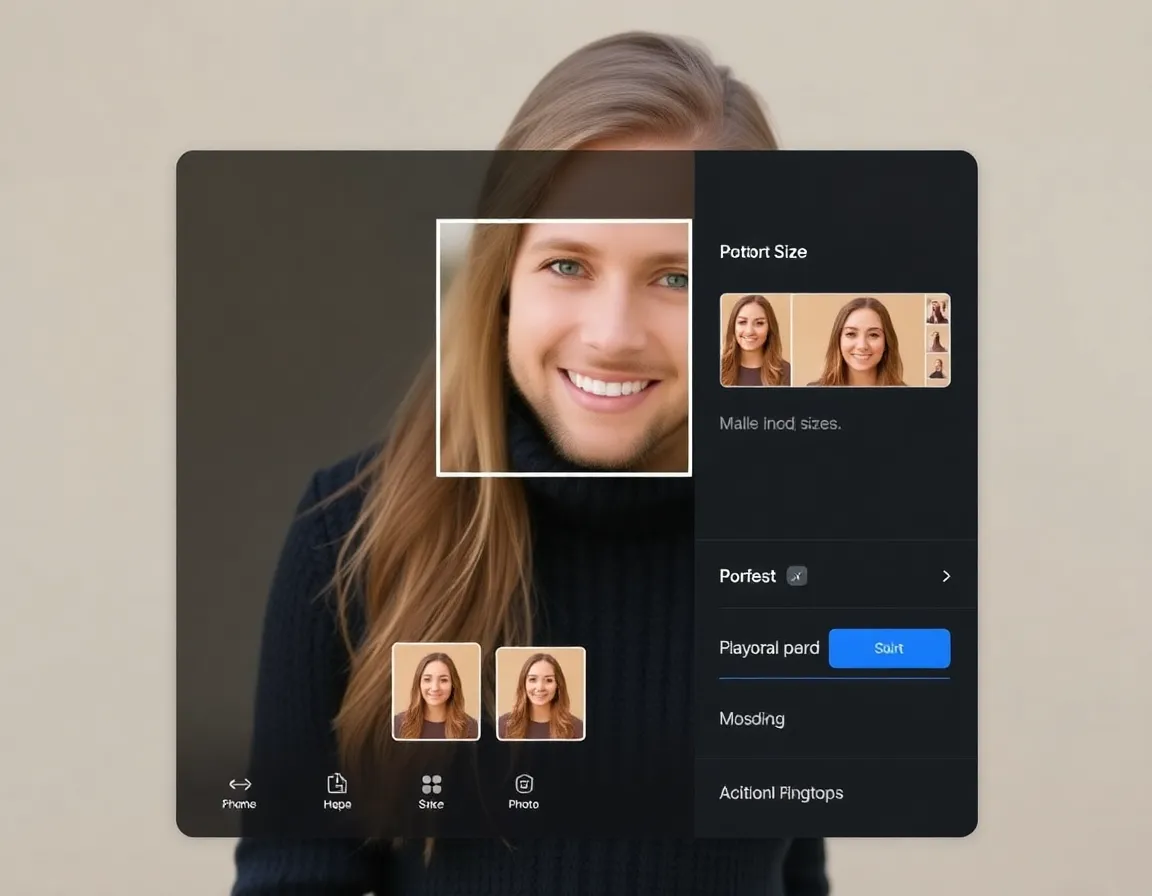Viewport: 1152px width, 896px height.
Task: Pick the middle small thumbnail in the preview strip
Action: tap(937, 340)
